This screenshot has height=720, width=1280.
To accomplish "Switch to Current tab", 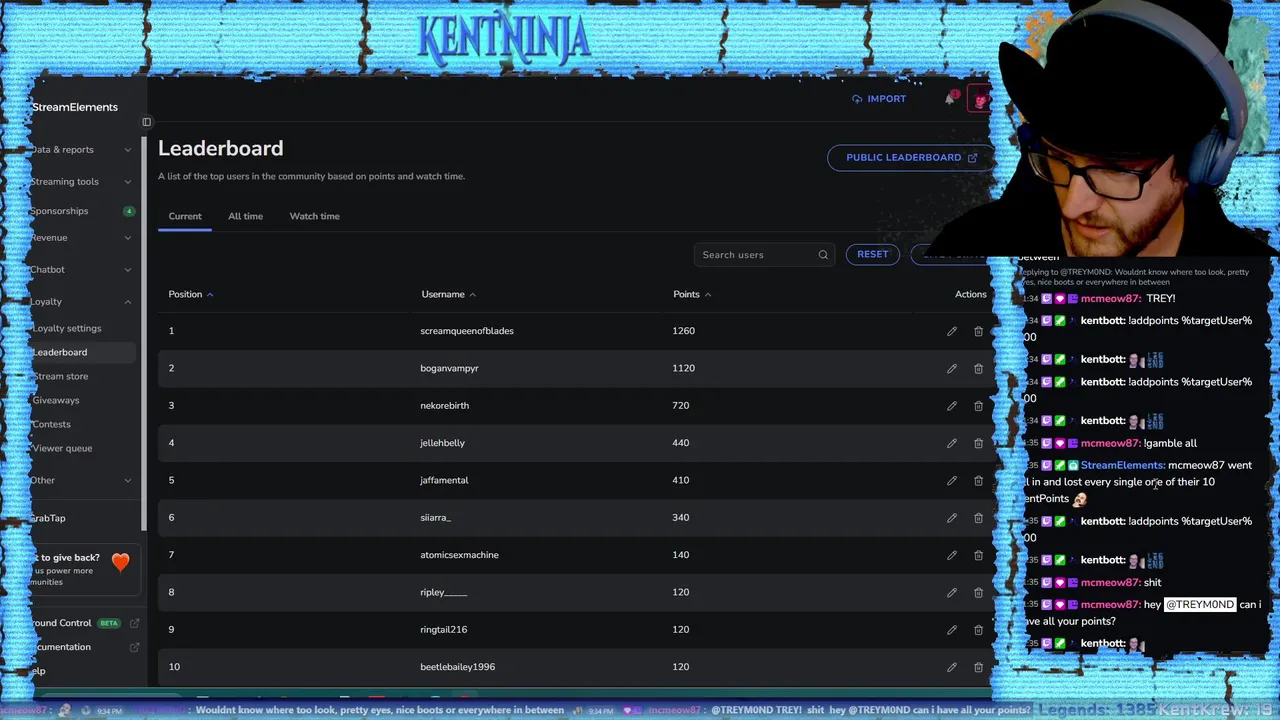I will 185,216.
